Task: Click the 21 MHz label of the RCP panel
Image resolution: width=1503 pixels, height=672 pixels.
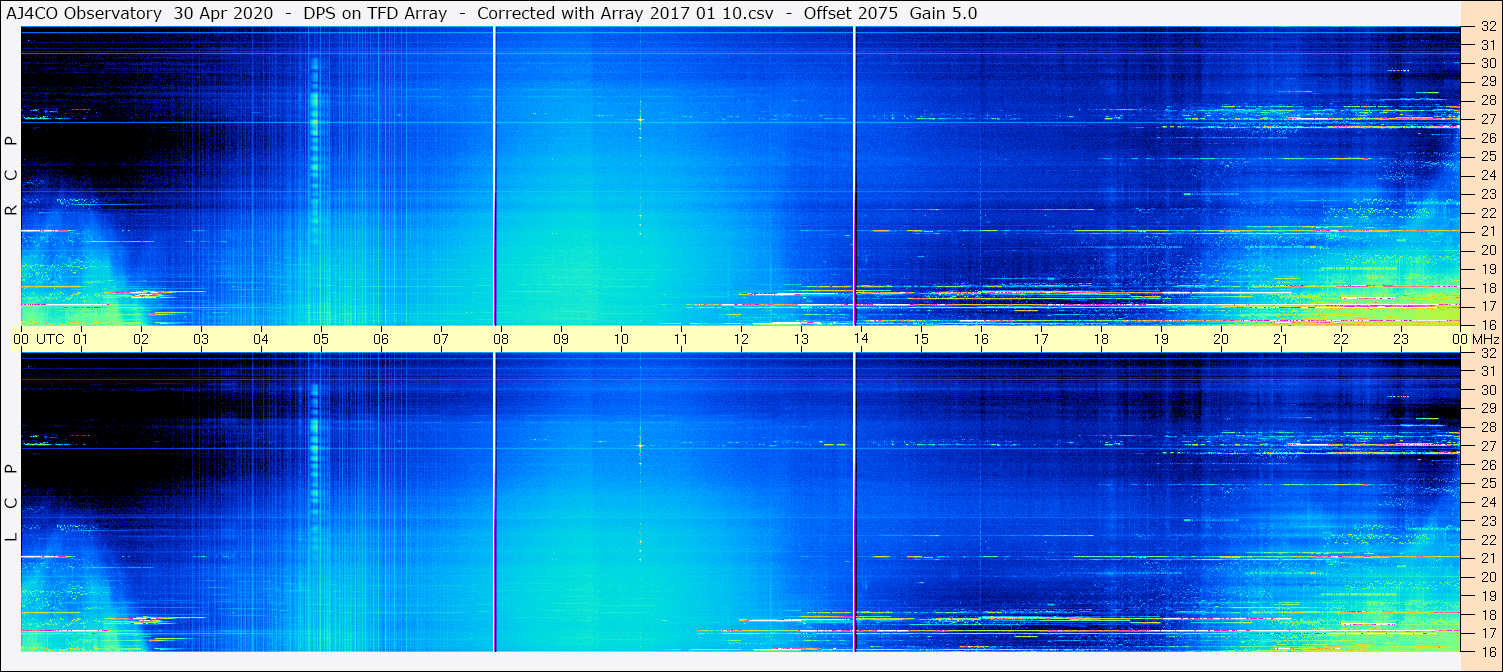Action: pyautogui.click(x=1488, y=231)
